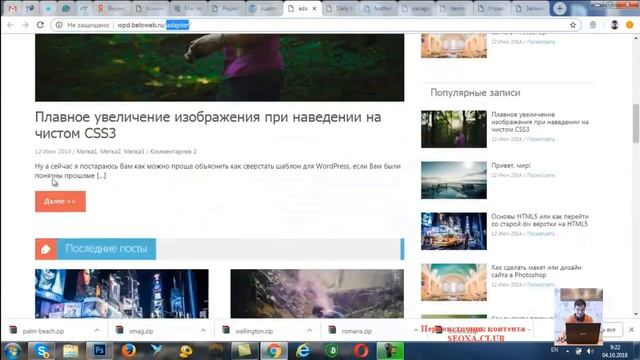Click the large featured forest image
The width and height of the screenshot is (640, 360).
(x=220, y=67)
